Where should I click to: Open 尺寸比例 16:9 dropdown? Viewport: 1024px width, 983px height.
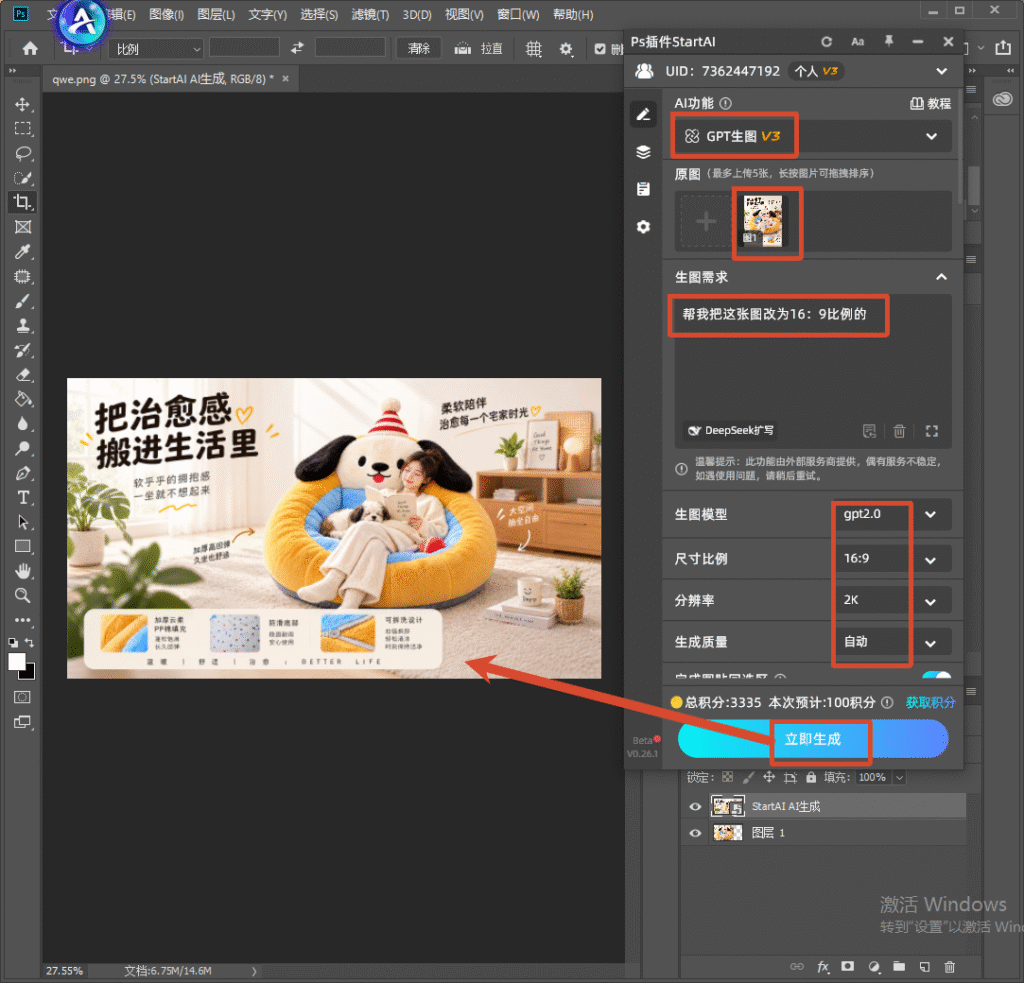coord(892,559)
